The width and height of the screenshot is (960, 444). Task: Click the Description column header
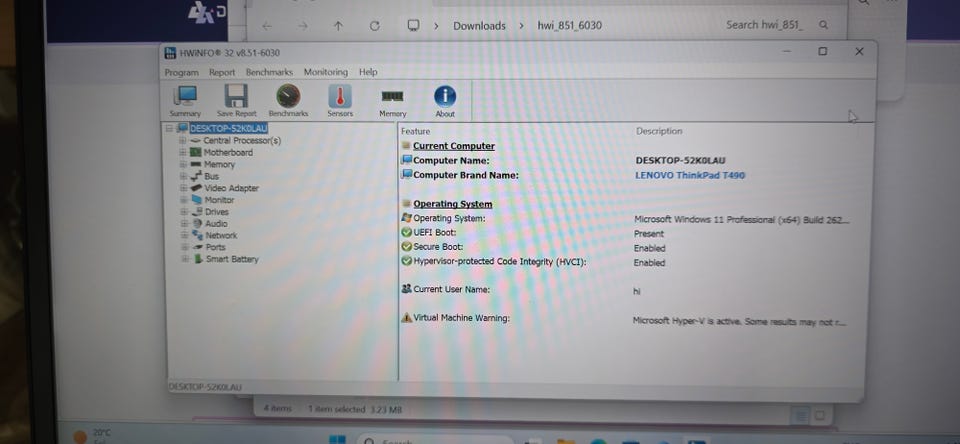(x=659, y=131)
